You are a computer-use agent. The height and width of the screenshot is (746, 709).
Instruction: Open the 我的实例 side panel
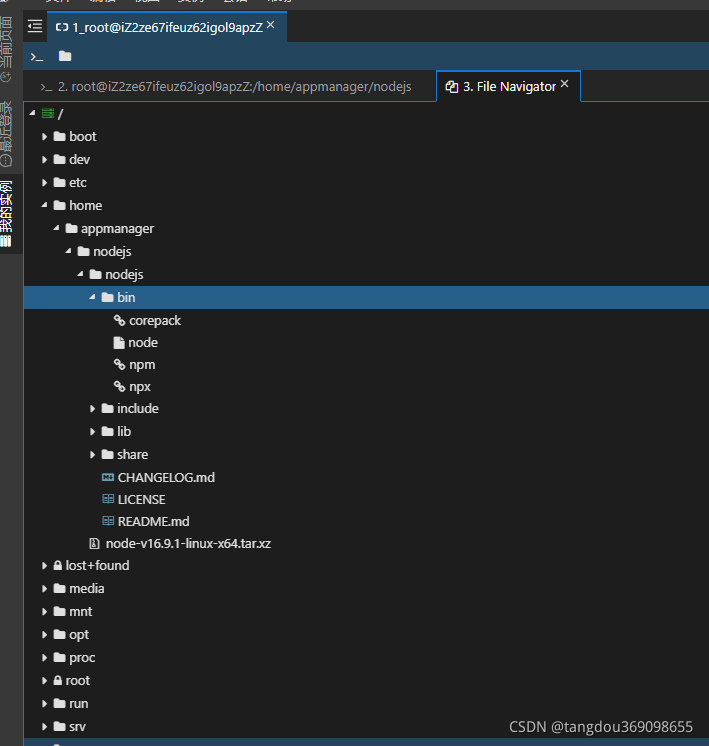tap(6, 213)
